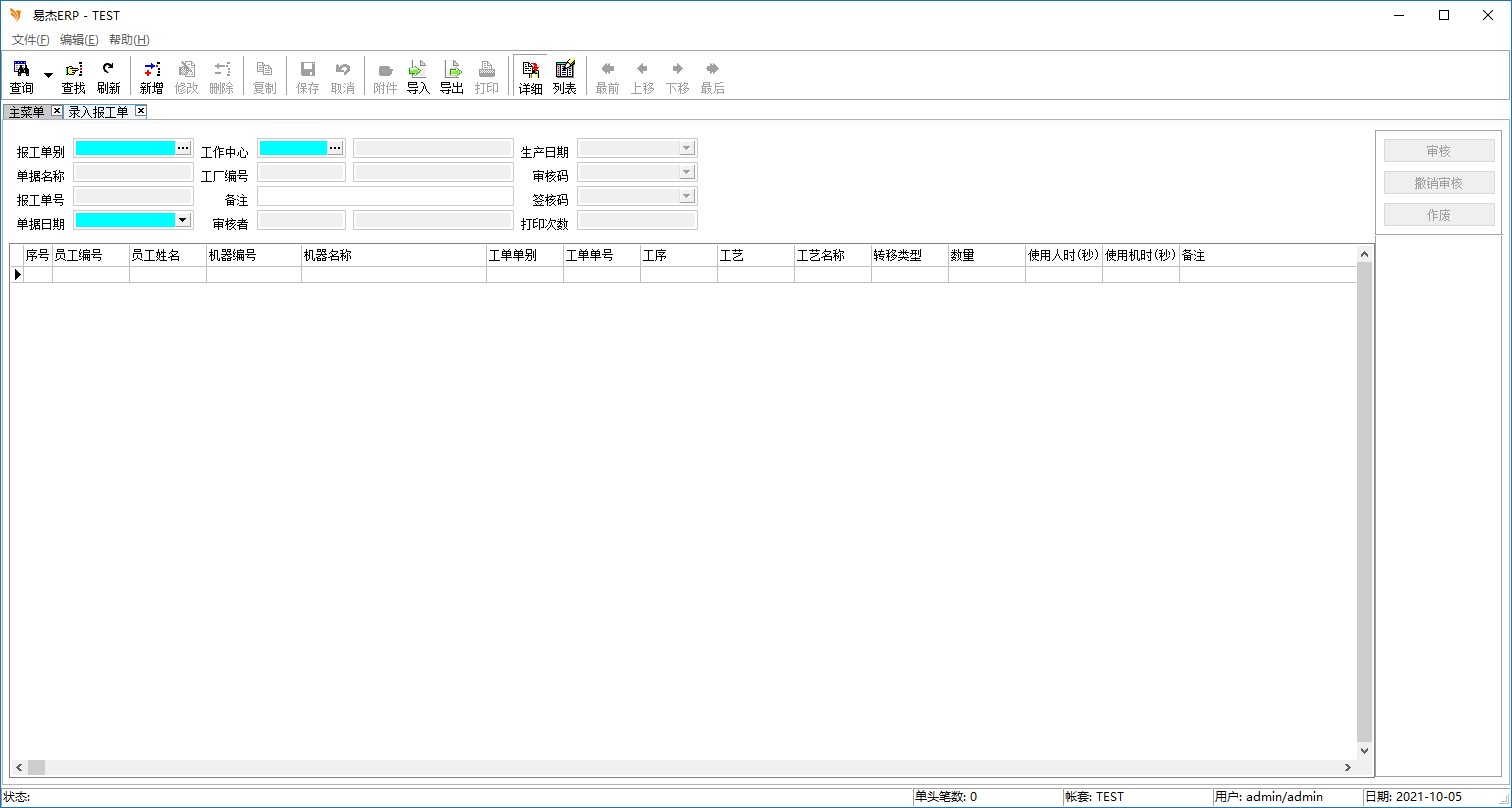Switch to 详细 (Detail) view
This screenshot has width=1512, height=808.
click(x=530, y=76)
